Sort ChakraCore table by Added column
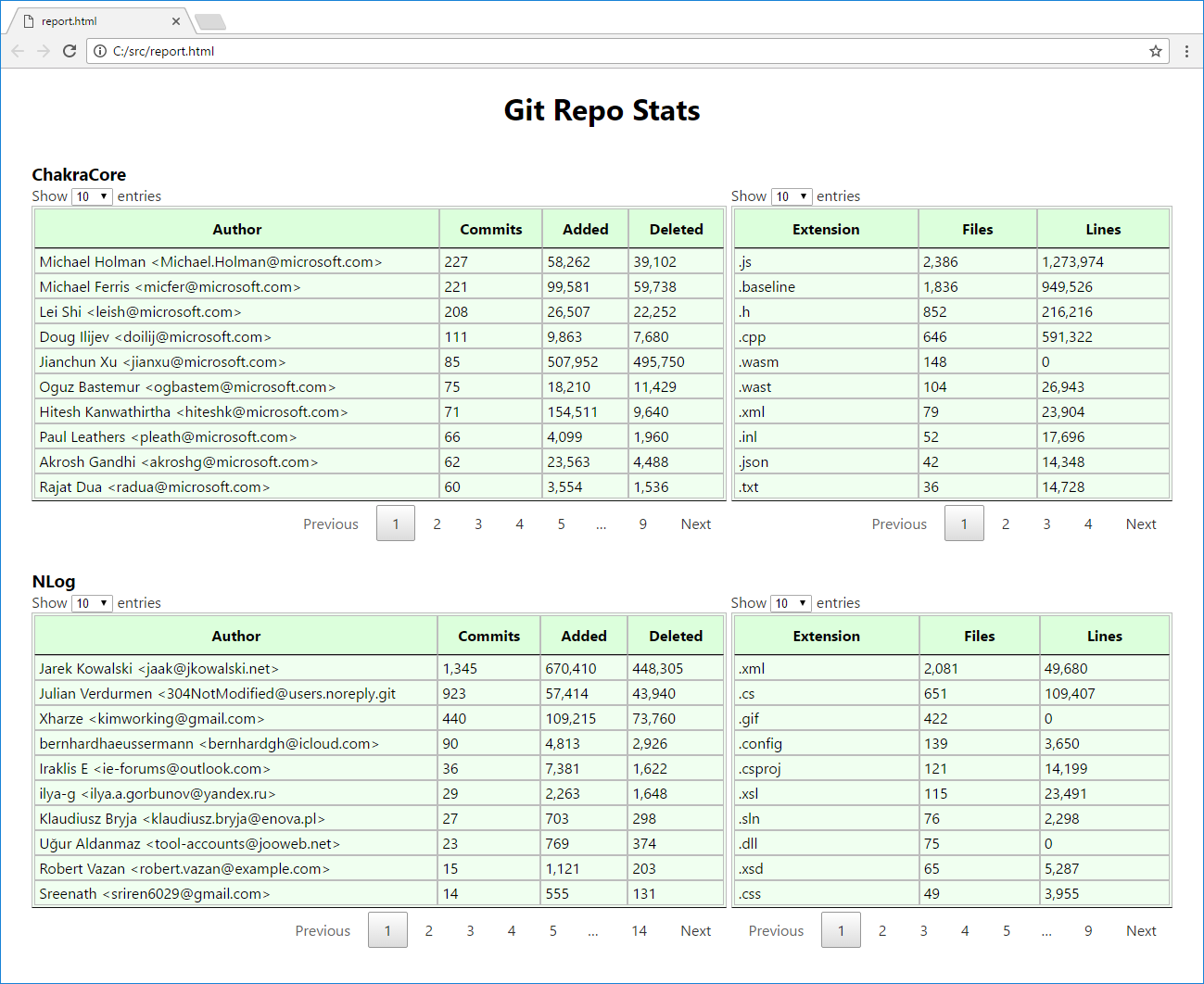The height and width of the screenshot is (984, 1204). point(586,229)
